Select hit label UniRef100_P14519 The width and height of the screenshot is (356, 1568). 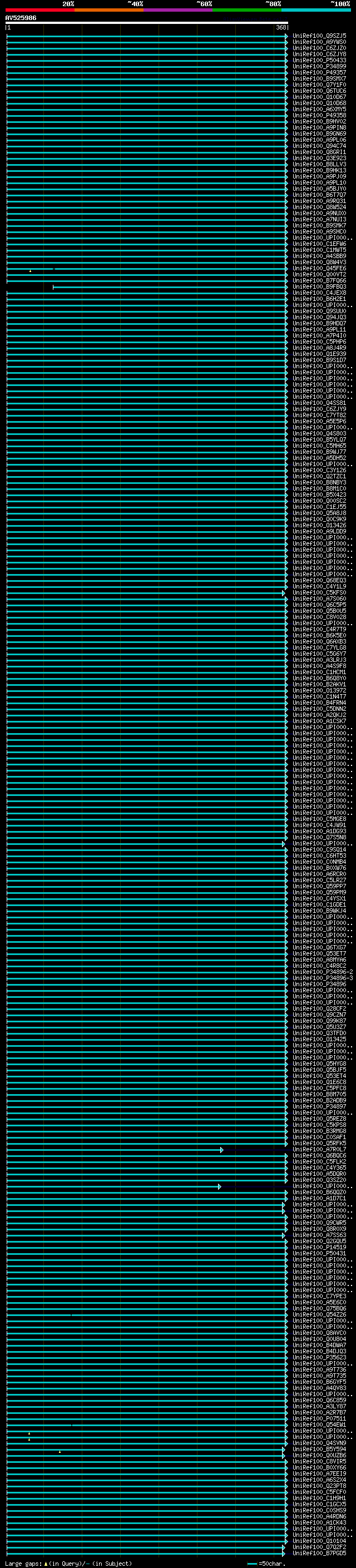(x=319, y=1247)
